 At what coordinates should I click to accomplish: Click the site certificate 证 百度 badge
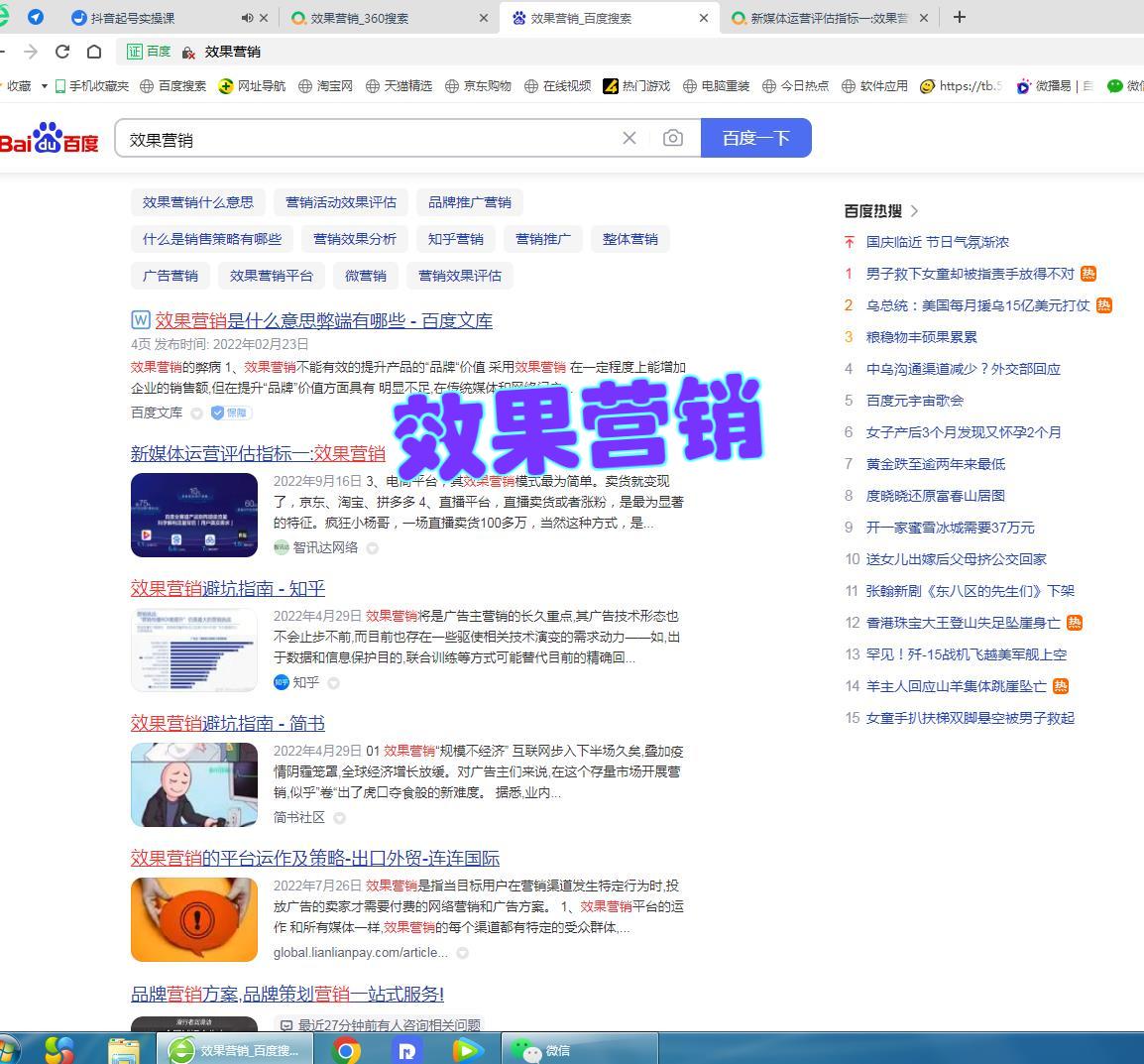(149, 52)
